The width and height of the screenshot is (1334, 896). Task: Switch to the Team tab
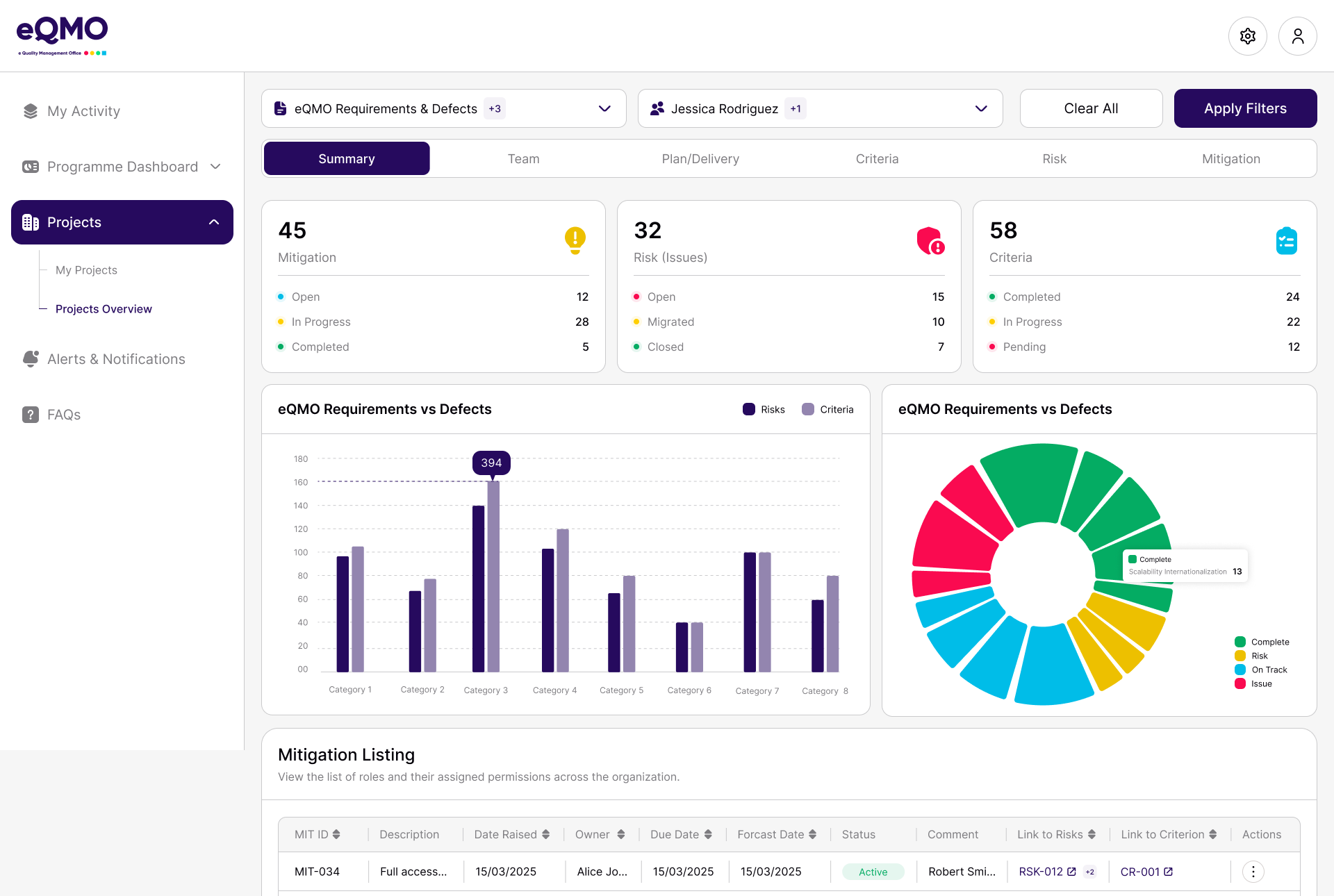point(523,158)
